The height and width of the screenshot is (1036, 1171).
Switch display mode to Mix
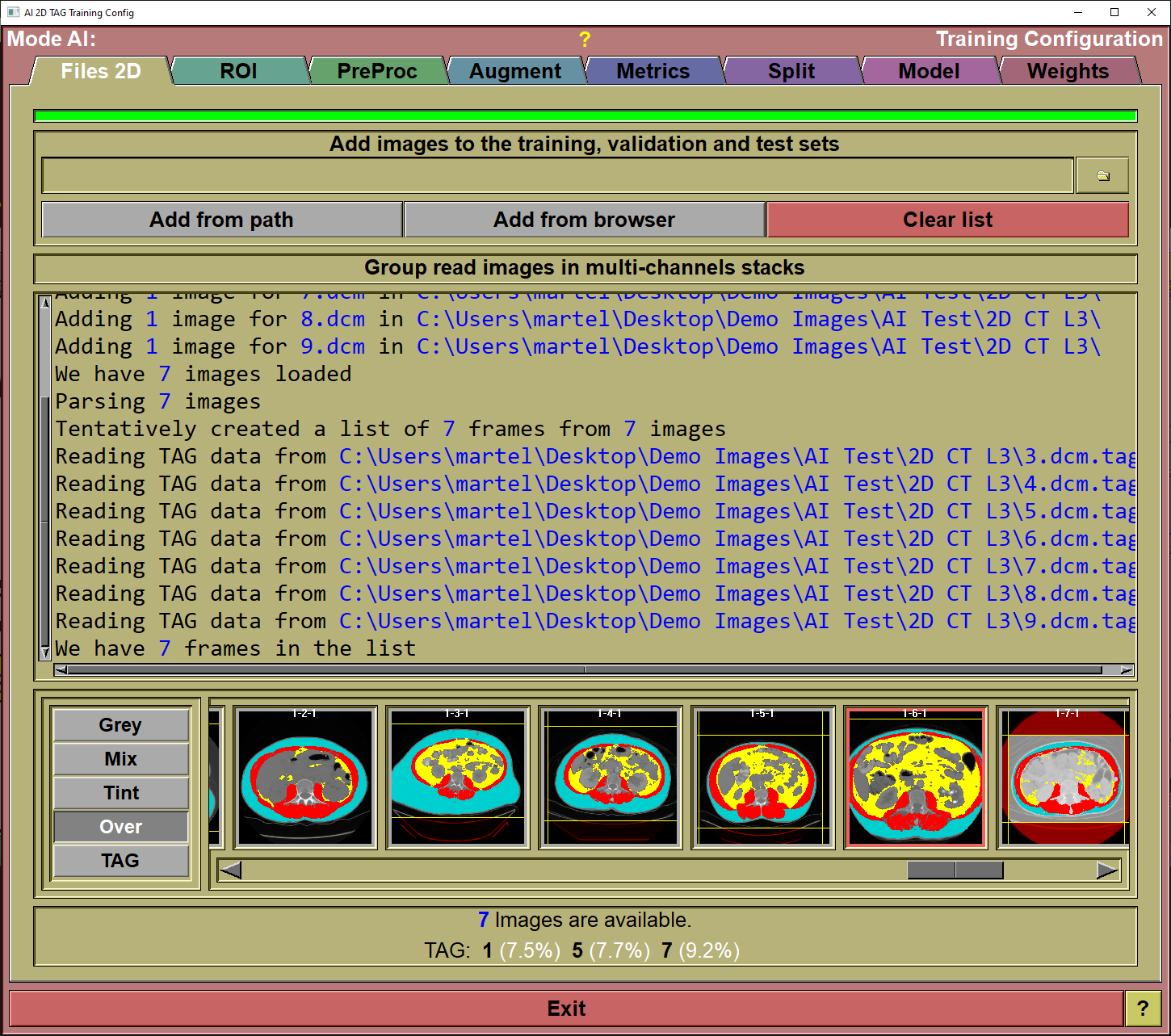[121, 759]
